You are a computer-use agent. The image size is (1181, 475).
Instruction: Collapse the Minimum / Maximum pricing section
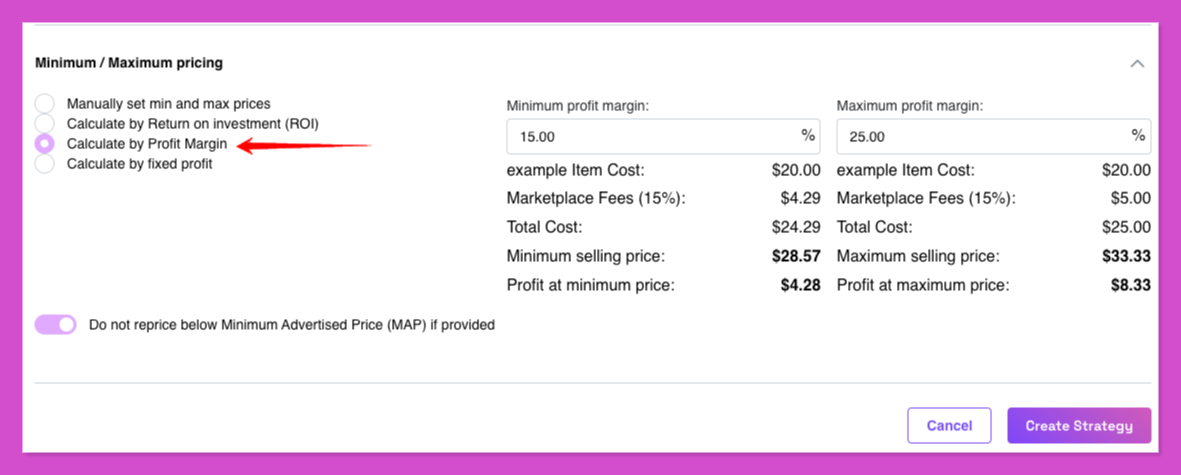(1137, 64)
